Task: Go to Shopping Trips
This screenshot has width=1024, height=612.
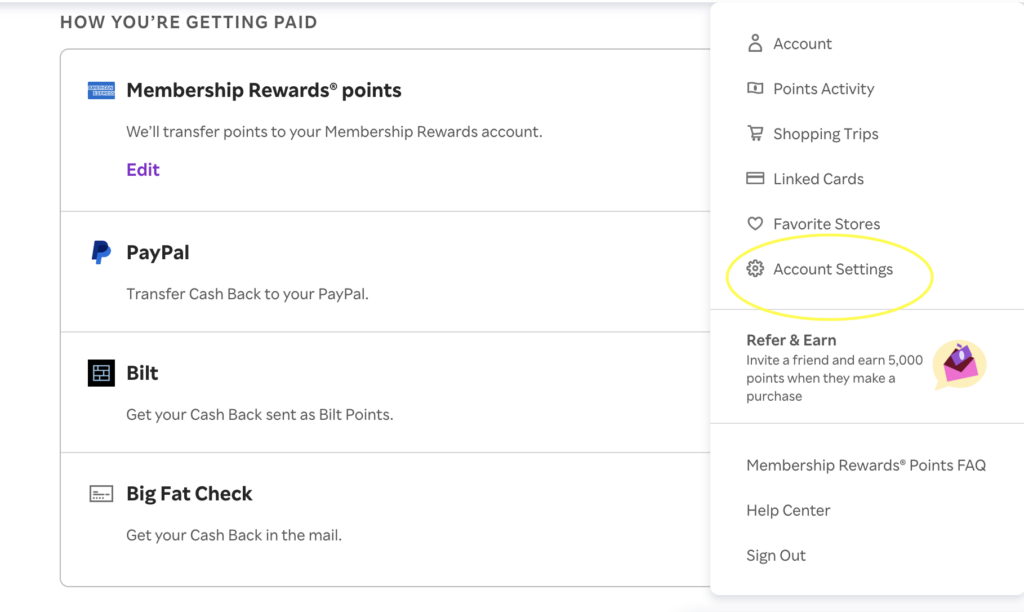Action: point(825,134)
